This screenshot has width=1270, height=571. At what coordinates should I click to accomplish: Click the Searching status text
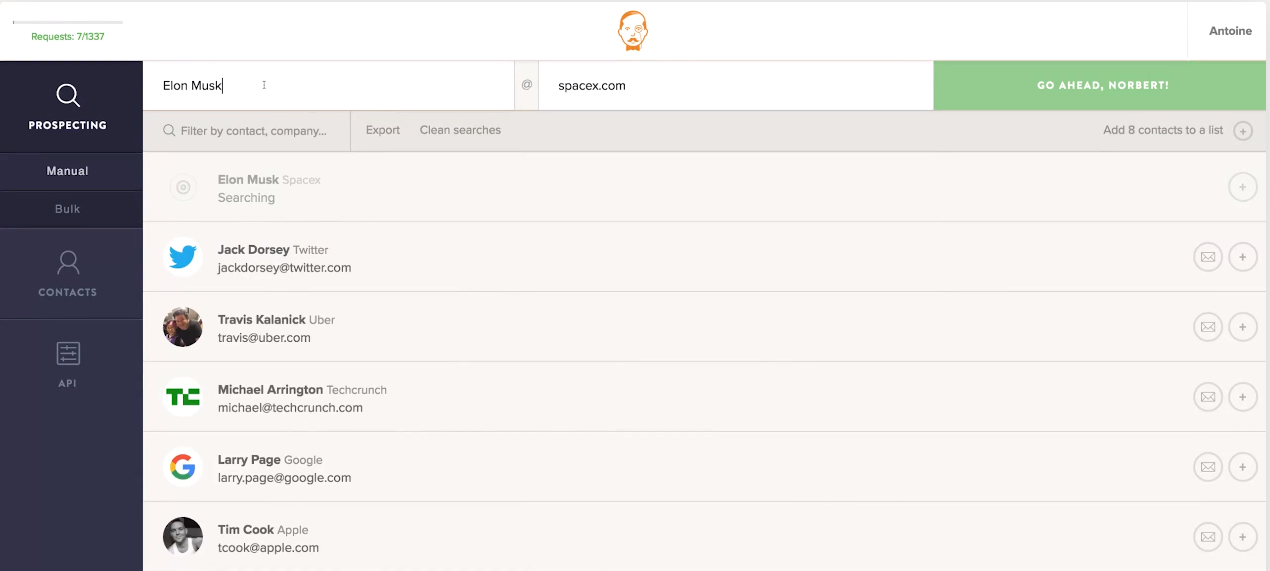tap(246, 198)
